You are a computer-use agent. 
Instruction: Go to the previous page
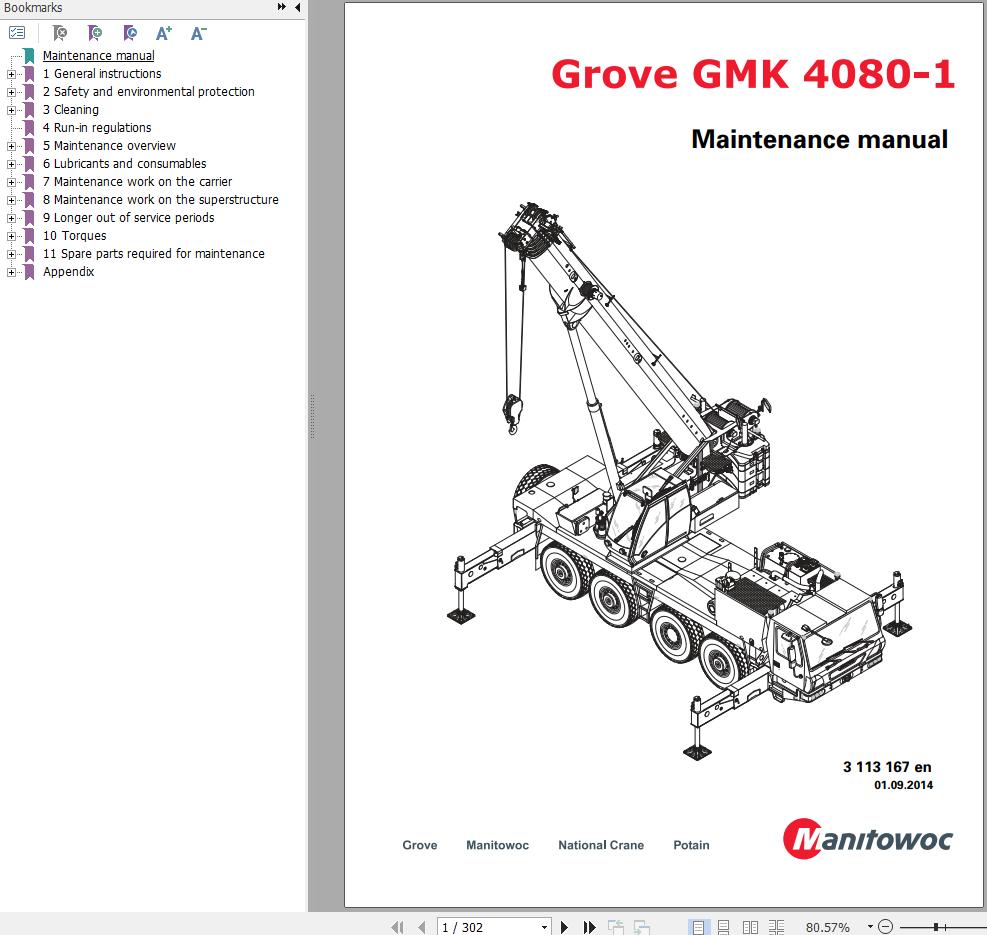[422, 927]
